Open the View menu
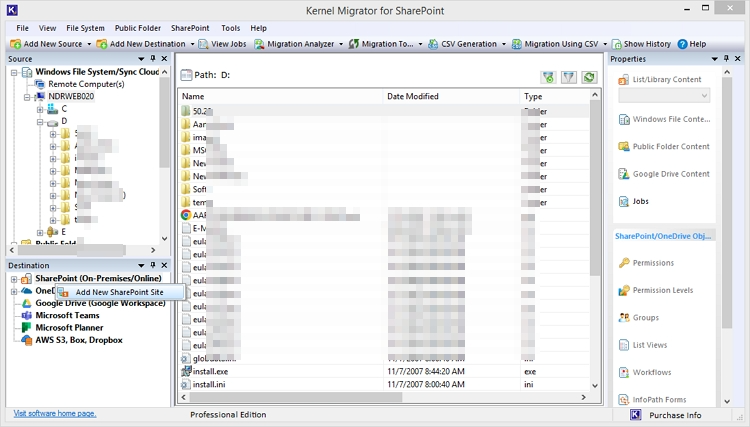This screenshot has height=427, width=750. coord(47,28)
